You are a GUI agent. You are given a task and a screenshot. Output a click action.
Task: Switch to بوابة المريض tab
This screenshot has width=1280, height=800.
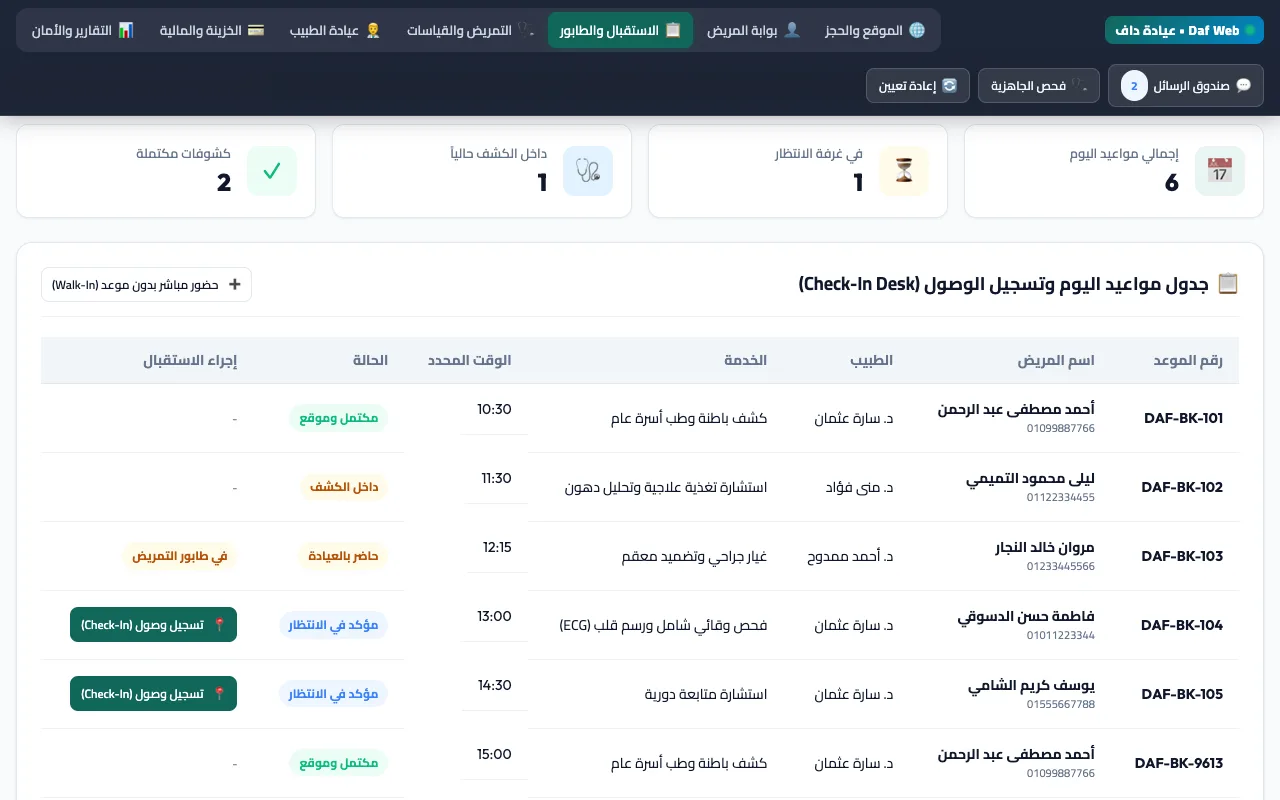coord(753,30)
